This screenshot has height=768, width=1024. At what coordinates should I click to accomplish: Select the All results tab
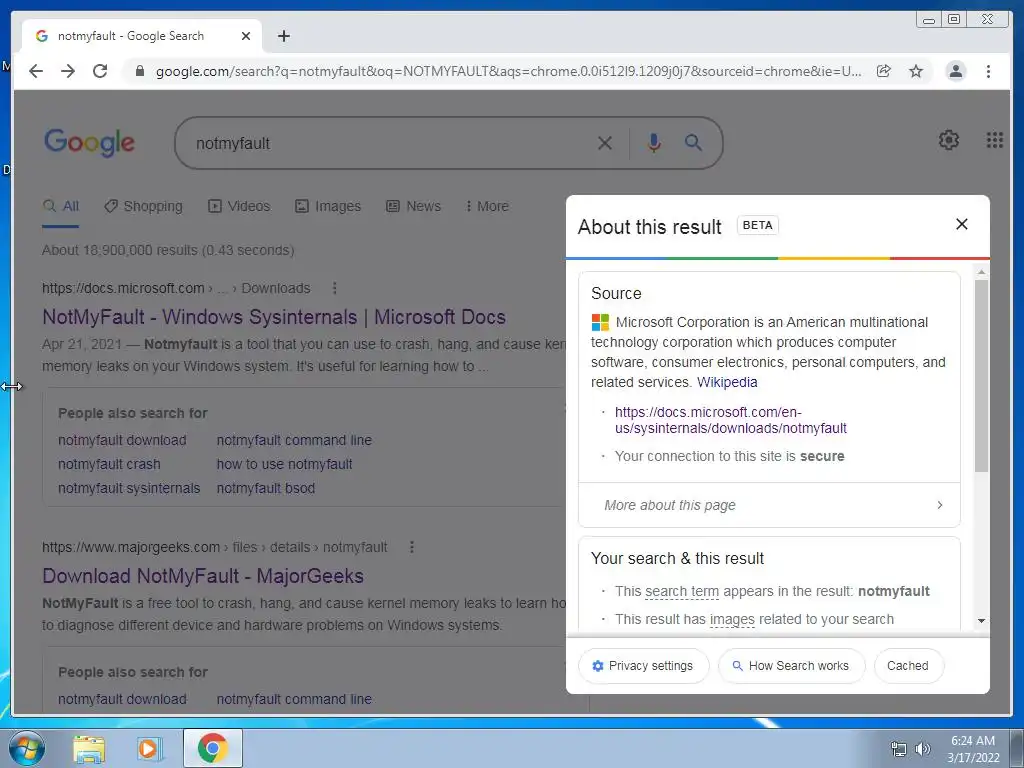click(x=61, y=206)
